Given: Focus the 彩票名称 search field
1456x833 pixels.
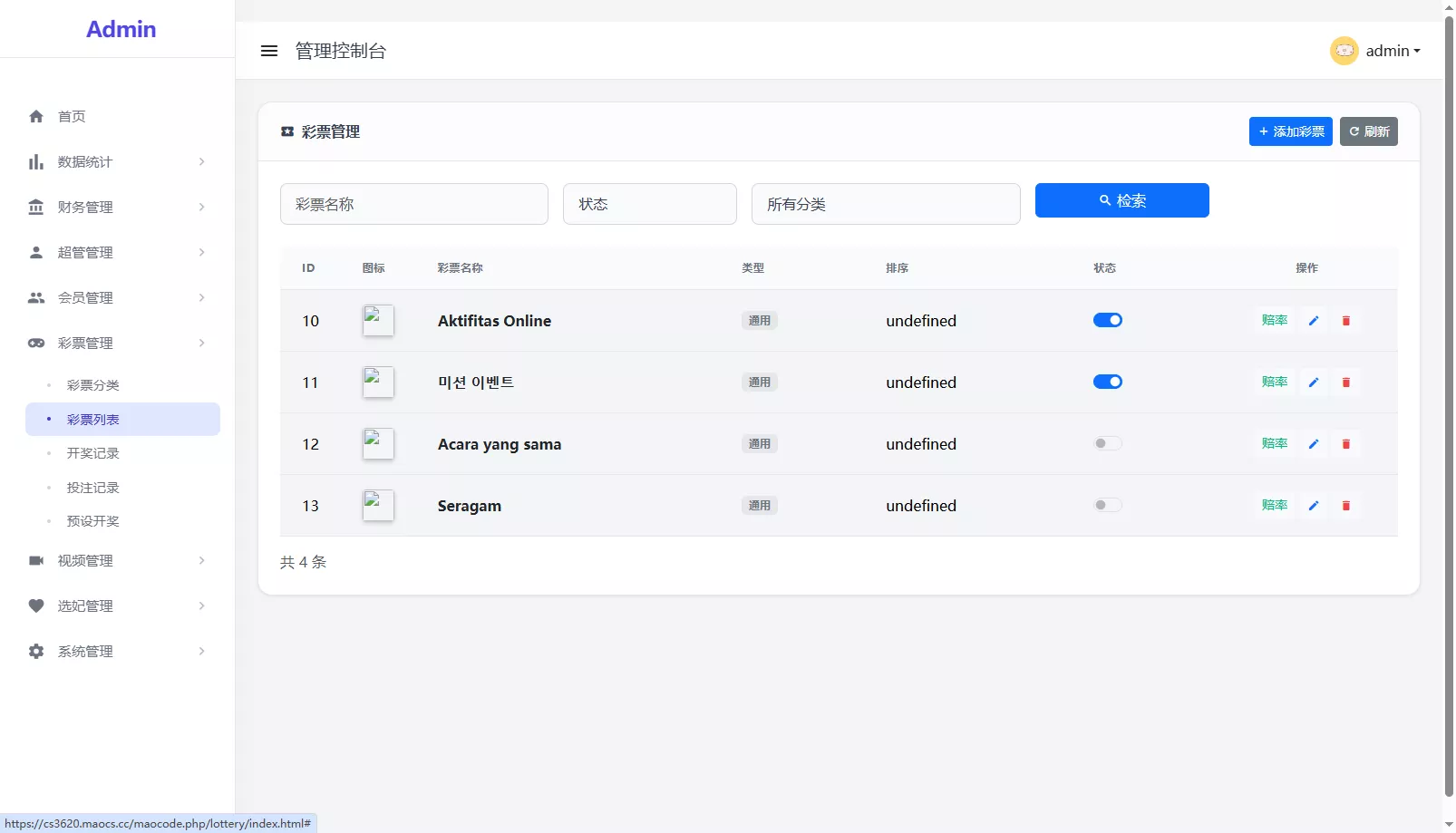Looking at the screenshot, I should (x=413, y=204).
